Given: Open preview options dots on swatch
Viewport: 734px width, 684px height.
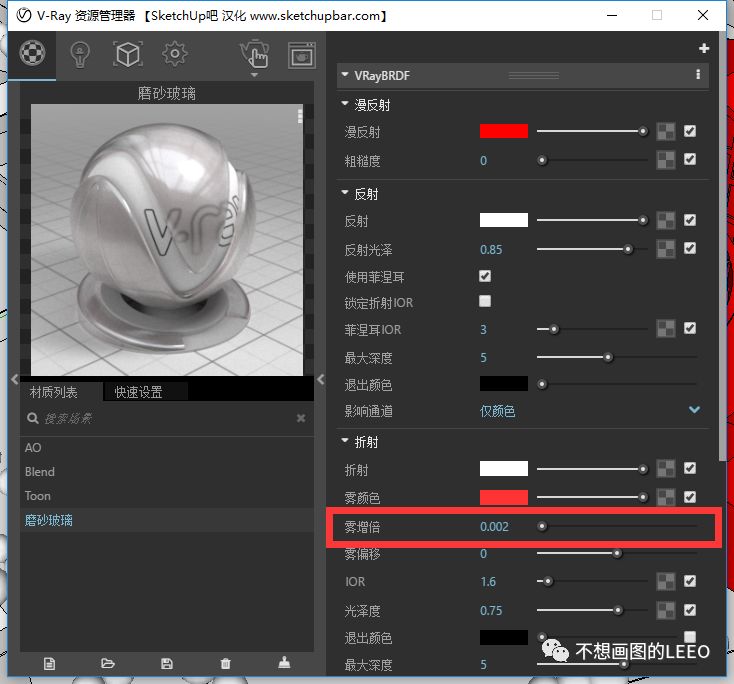Looking at the screenshot, I should pos(300,116).
